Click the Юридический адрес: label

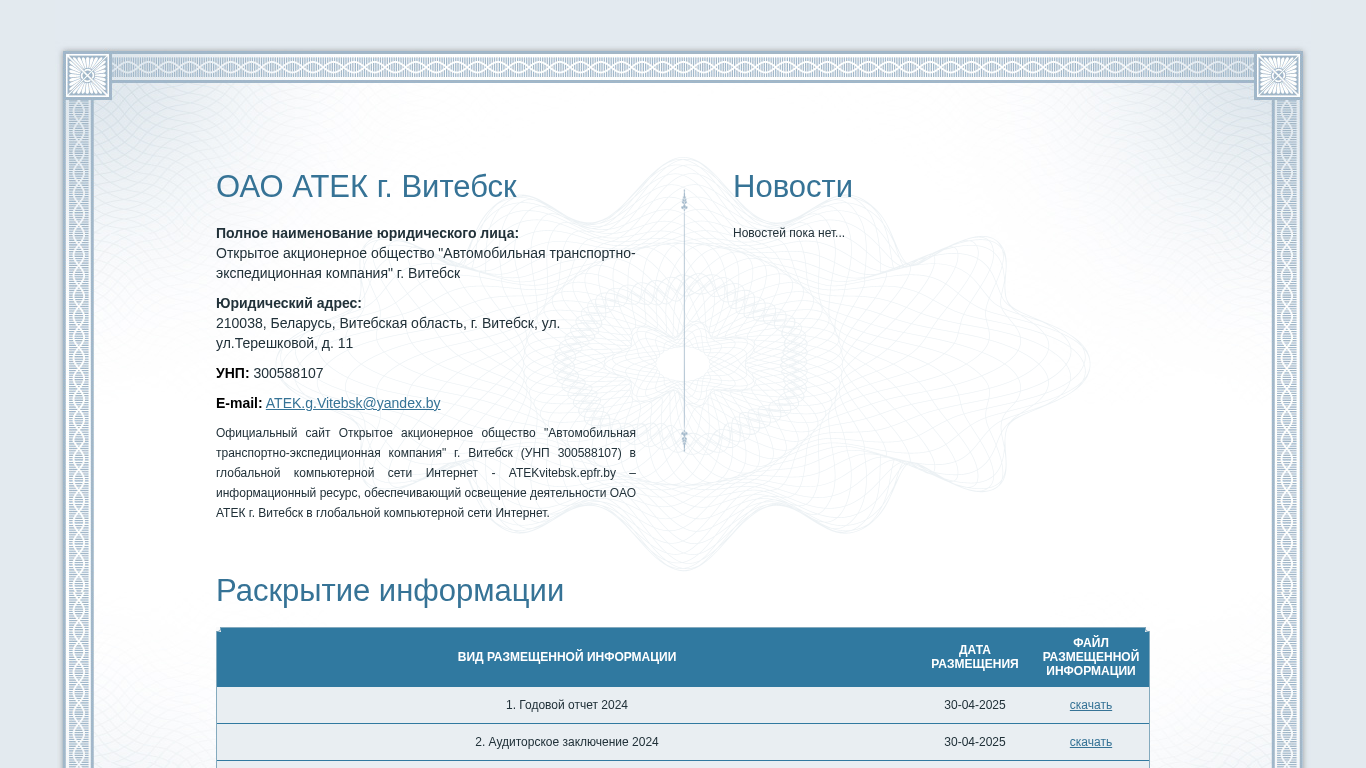pos(289,303)
